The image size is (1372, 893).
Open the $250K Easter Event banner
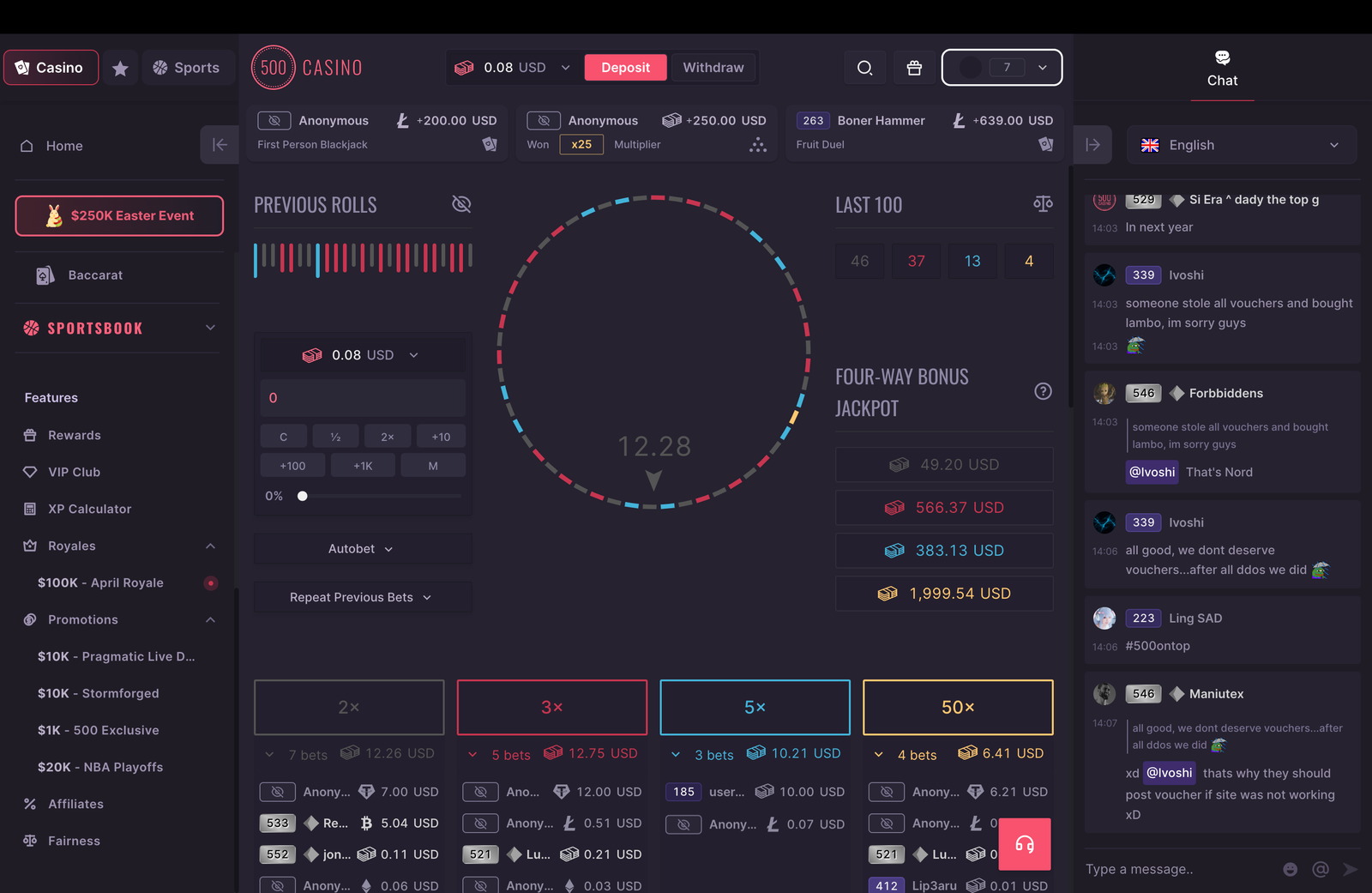coord(119,215)
